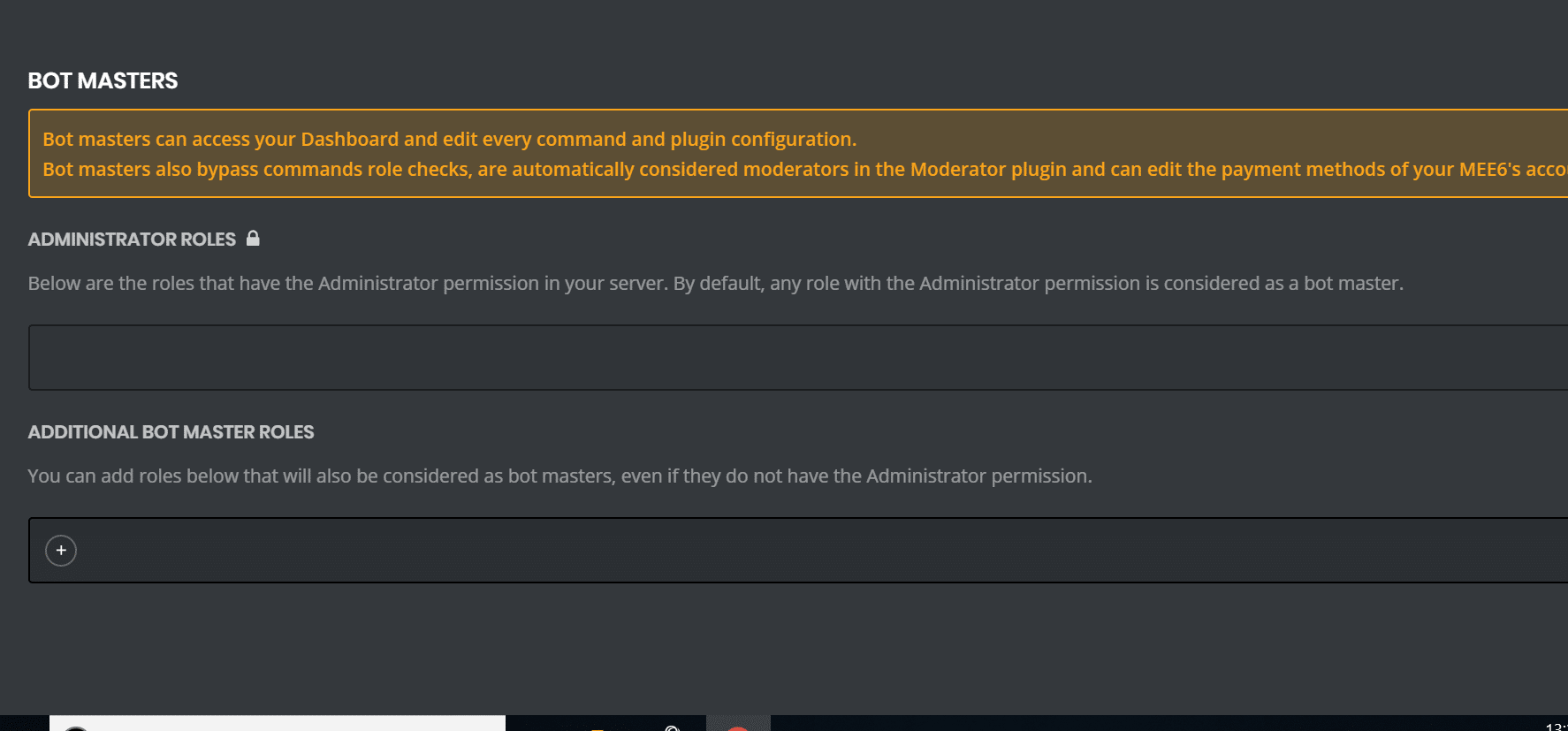Click the empty Administrator Roles list box
This screenshot has height=731, width=1568.
(795, 357)
